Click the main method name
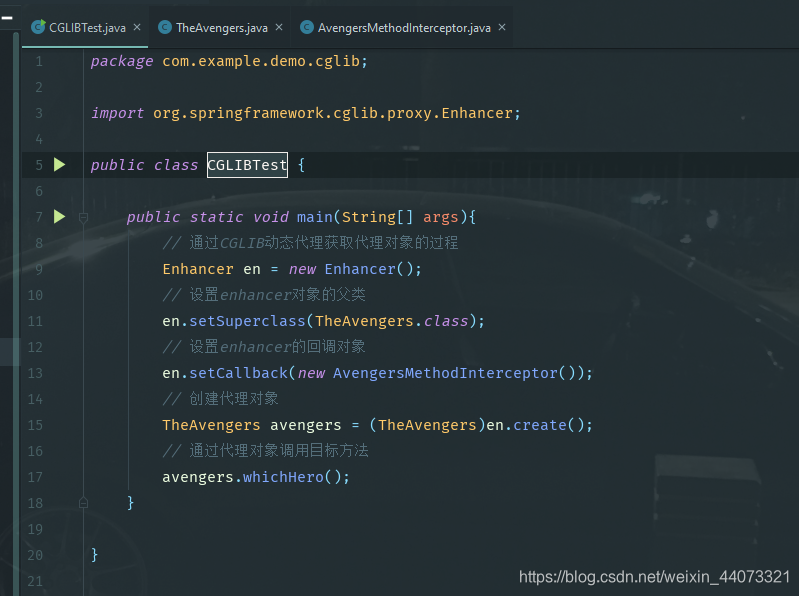 314,217
